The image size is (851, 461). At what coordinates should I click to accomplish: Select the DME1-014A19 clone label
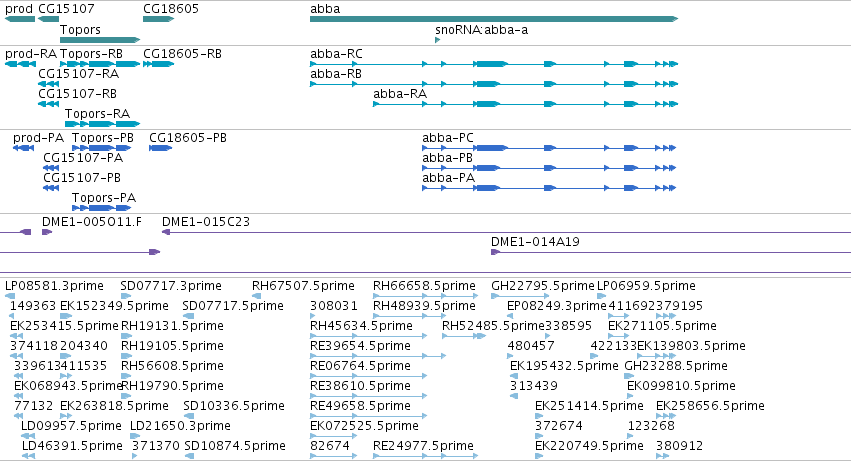point(535,242)
